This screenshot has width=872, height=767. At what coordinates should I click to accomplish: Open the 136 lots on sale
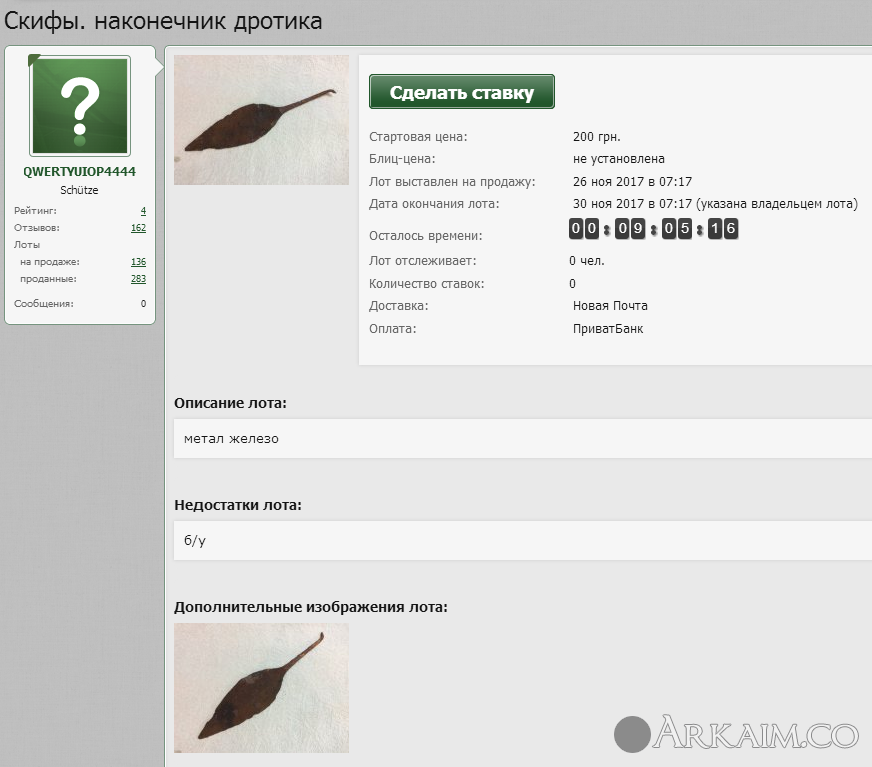138,262
